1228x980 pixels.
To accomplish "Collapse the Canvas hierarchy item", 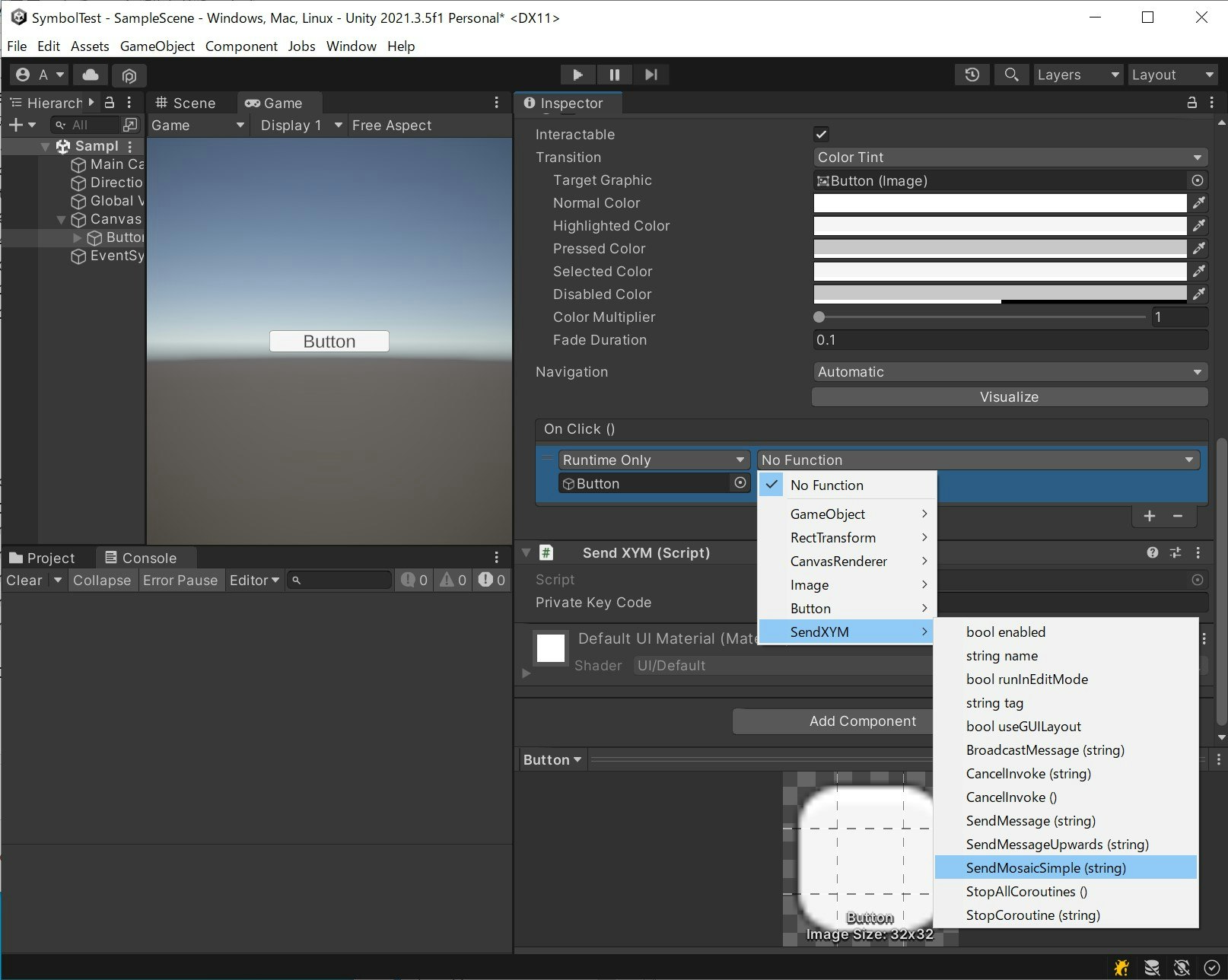I will pyautogui.click(x=62, y=220).
